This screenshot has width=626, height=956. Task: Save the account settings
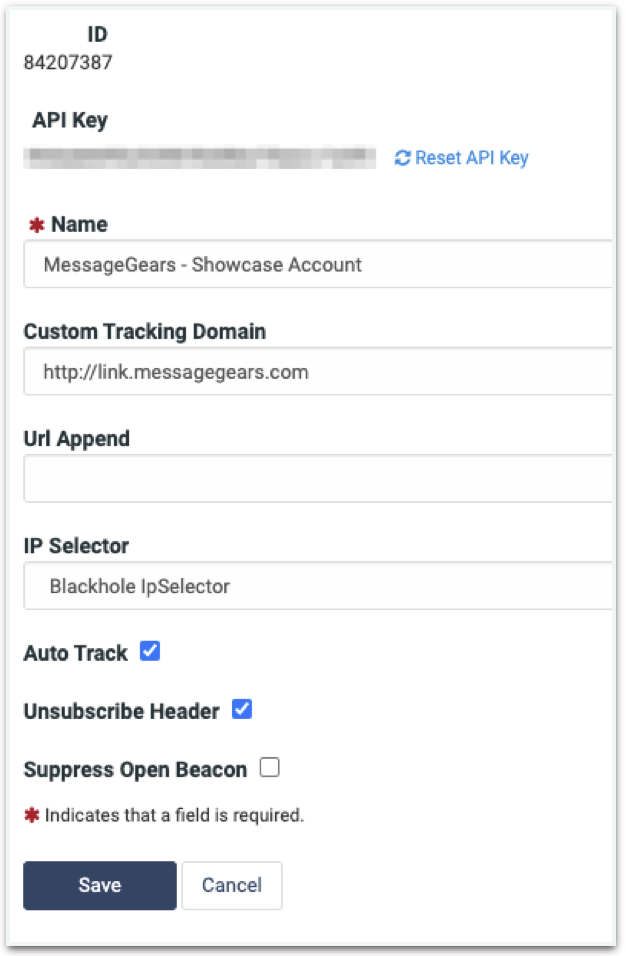tap(100, 885)
